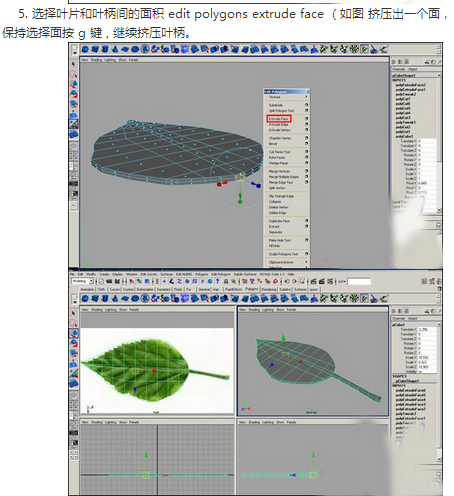Click the leaf image in top viewport

(x=155, y=369)
